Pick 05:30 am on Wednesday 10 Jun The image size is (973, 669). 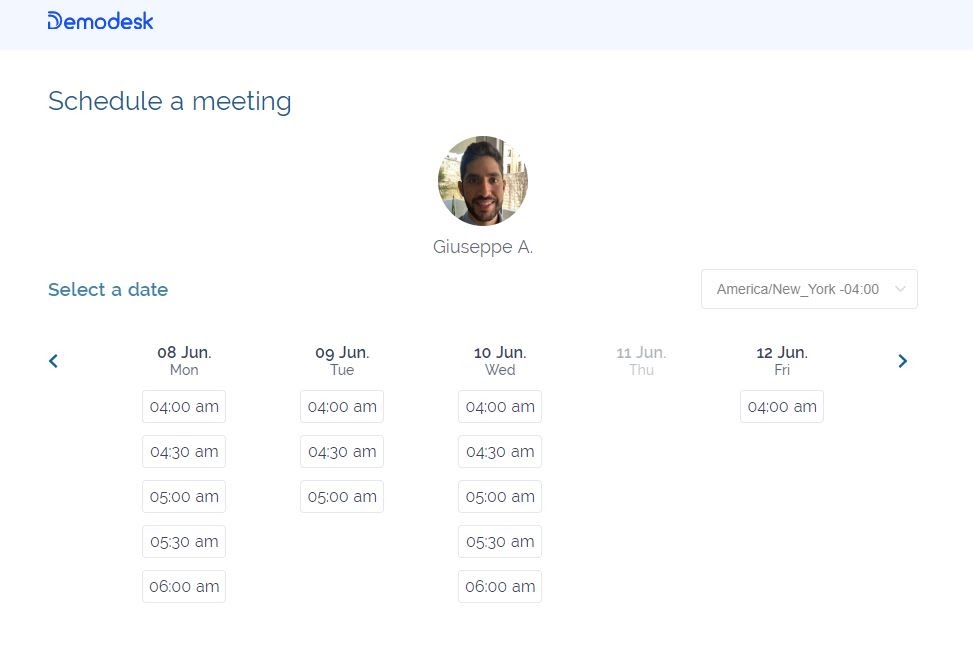pyautogui.click(x=500, y=541)
